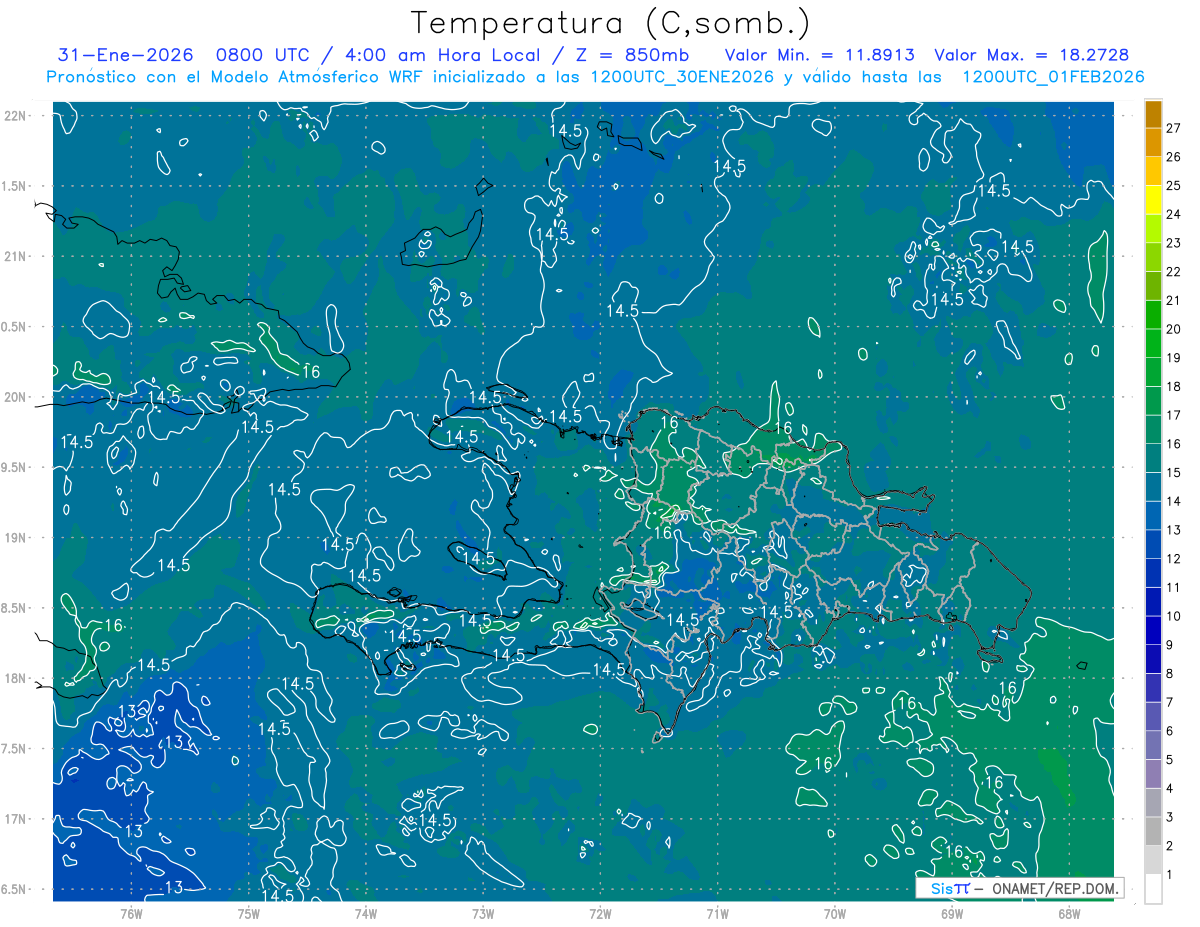The image size is (1200, 927).
Task: Select the '4:00 am Hora Local' text
Action: click(443, 56)
